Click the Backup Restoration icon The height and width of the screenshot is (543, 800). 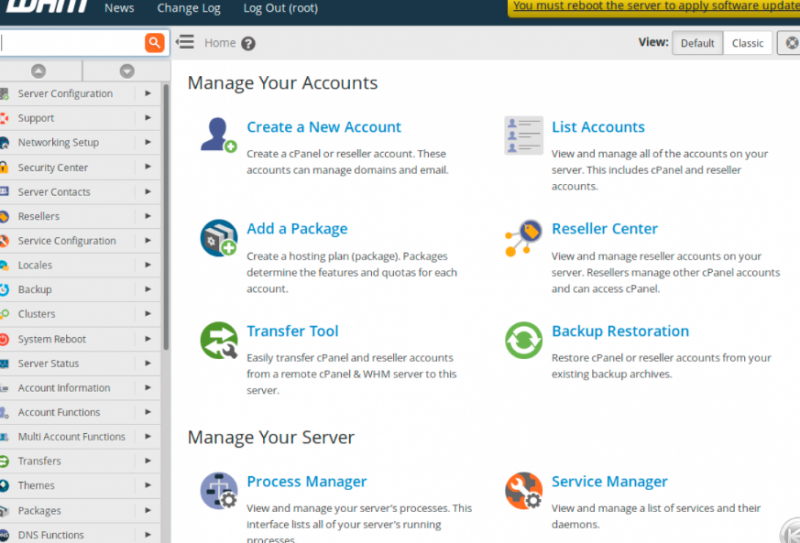[x=523, y=340]
